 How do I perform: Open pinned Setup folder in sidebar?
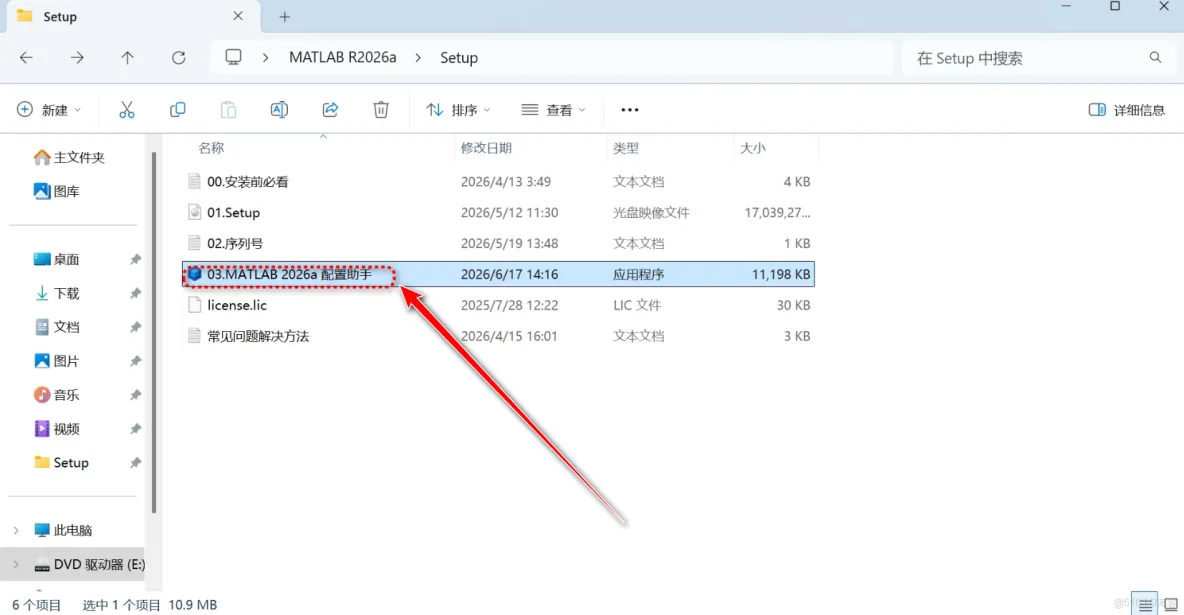[61, 462]
